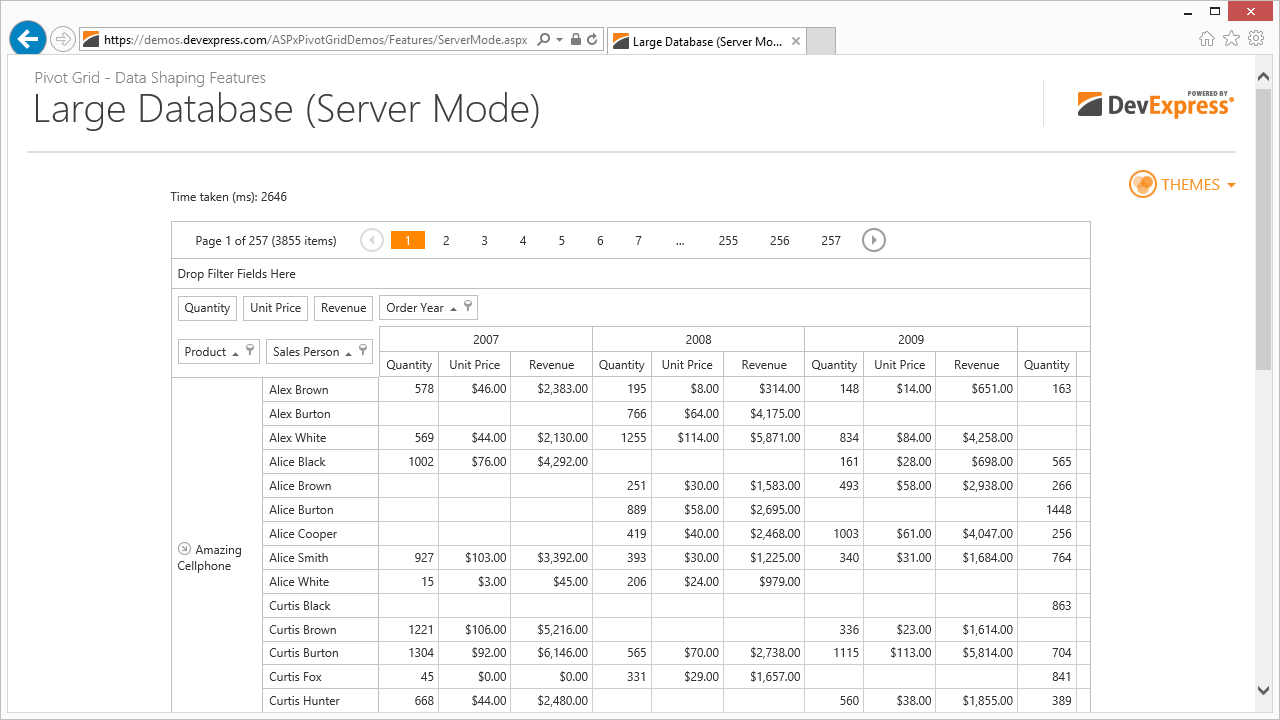Toggle sort on the Sales Person field
The width and height of the screenshot is (1280, 720).
349,352
